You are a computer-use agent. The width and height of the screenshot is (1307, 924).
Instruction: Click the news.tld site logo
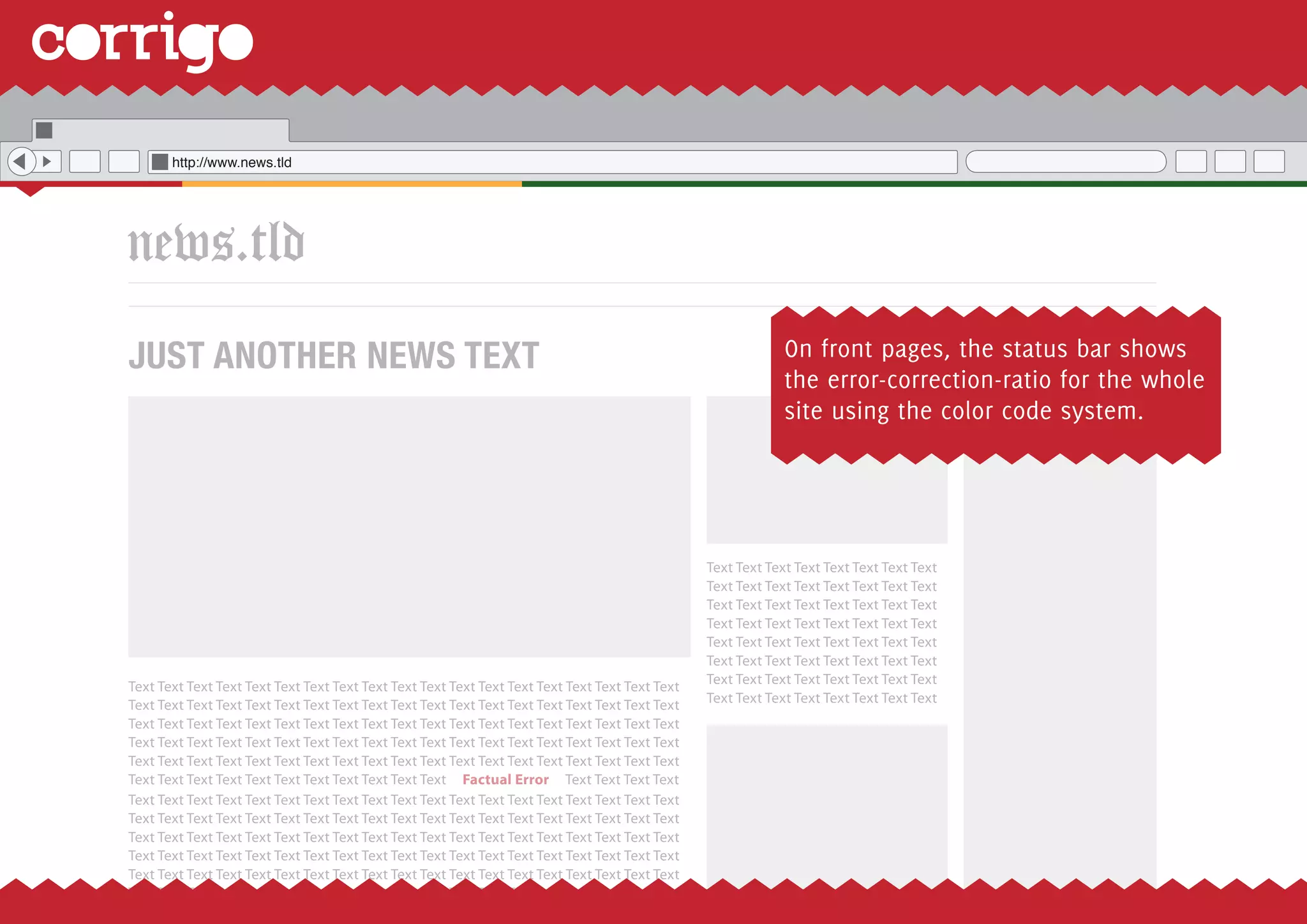pyautogui.click(x=216, y=242)
